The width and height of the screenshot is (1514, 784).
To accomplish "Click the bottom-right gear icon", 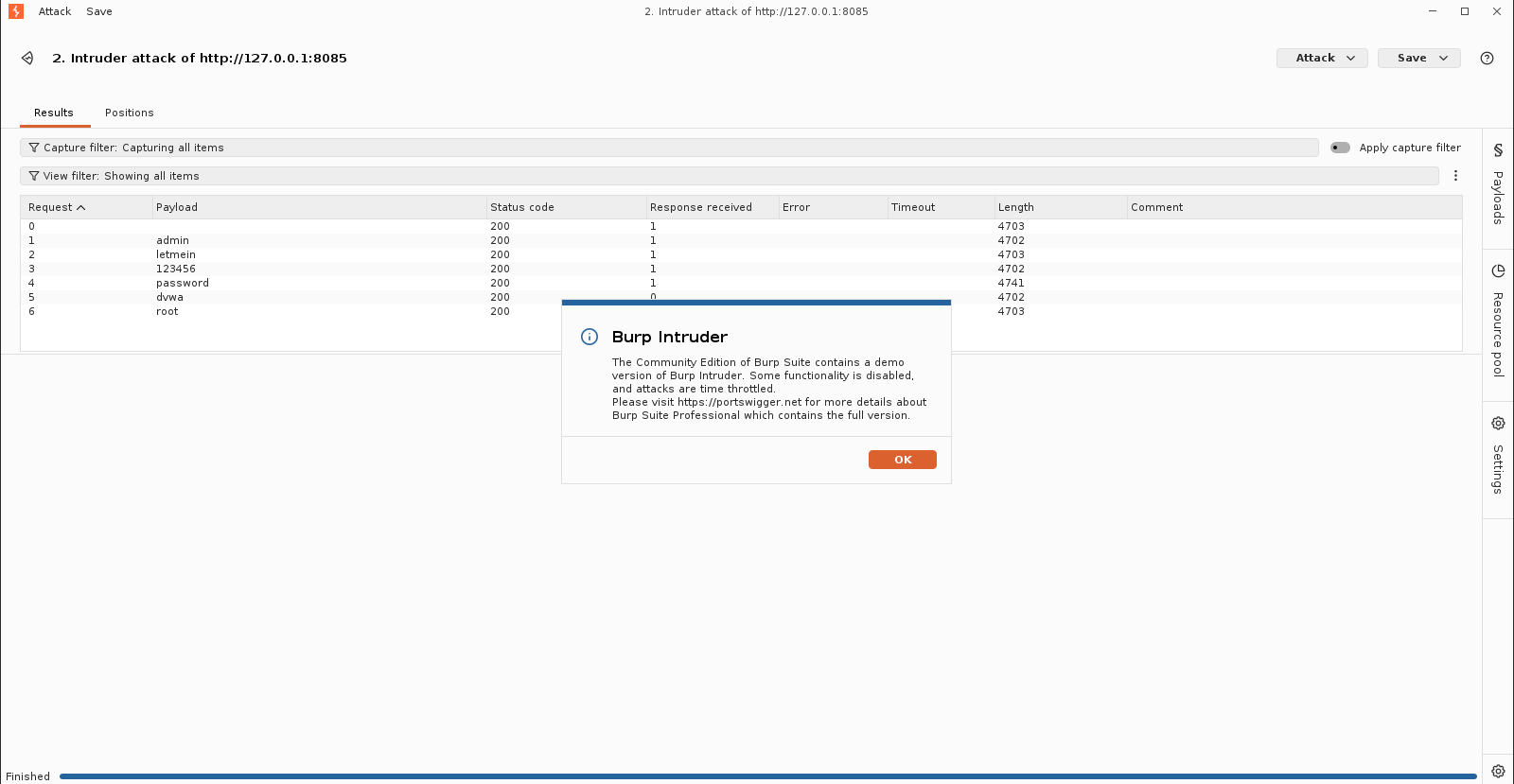I will click(1498, 771).
